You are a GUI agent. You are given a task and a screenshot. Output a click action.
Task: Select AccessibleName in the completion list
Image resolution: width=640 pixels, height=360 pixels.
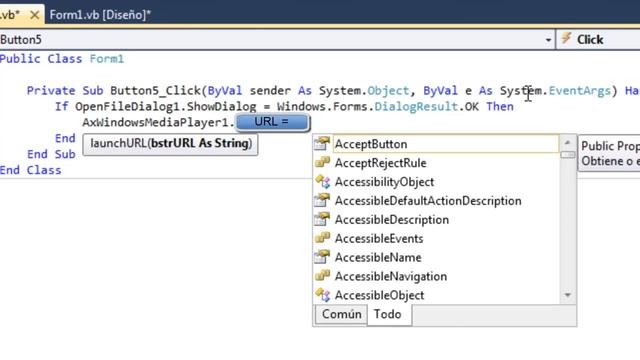click(378, 257)
